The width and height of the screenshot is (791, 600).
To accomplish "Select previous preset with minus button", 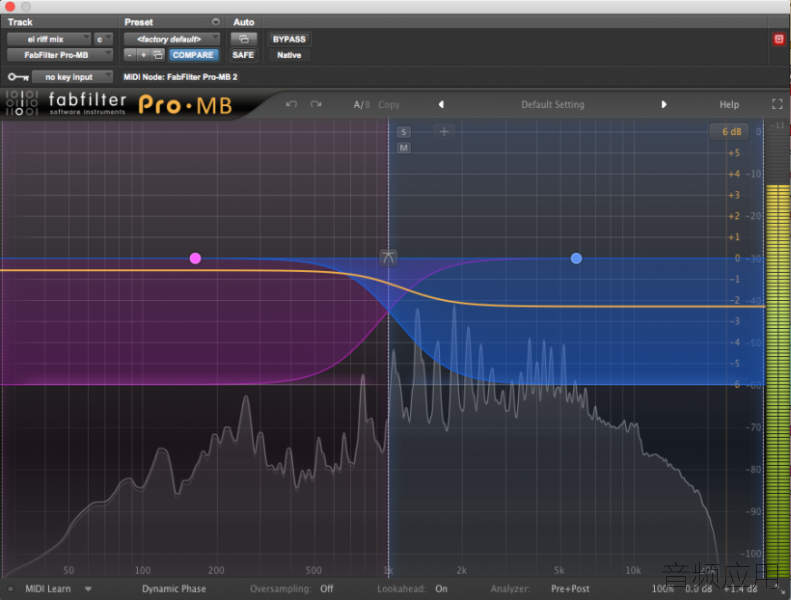I will (x=130, y=55).
